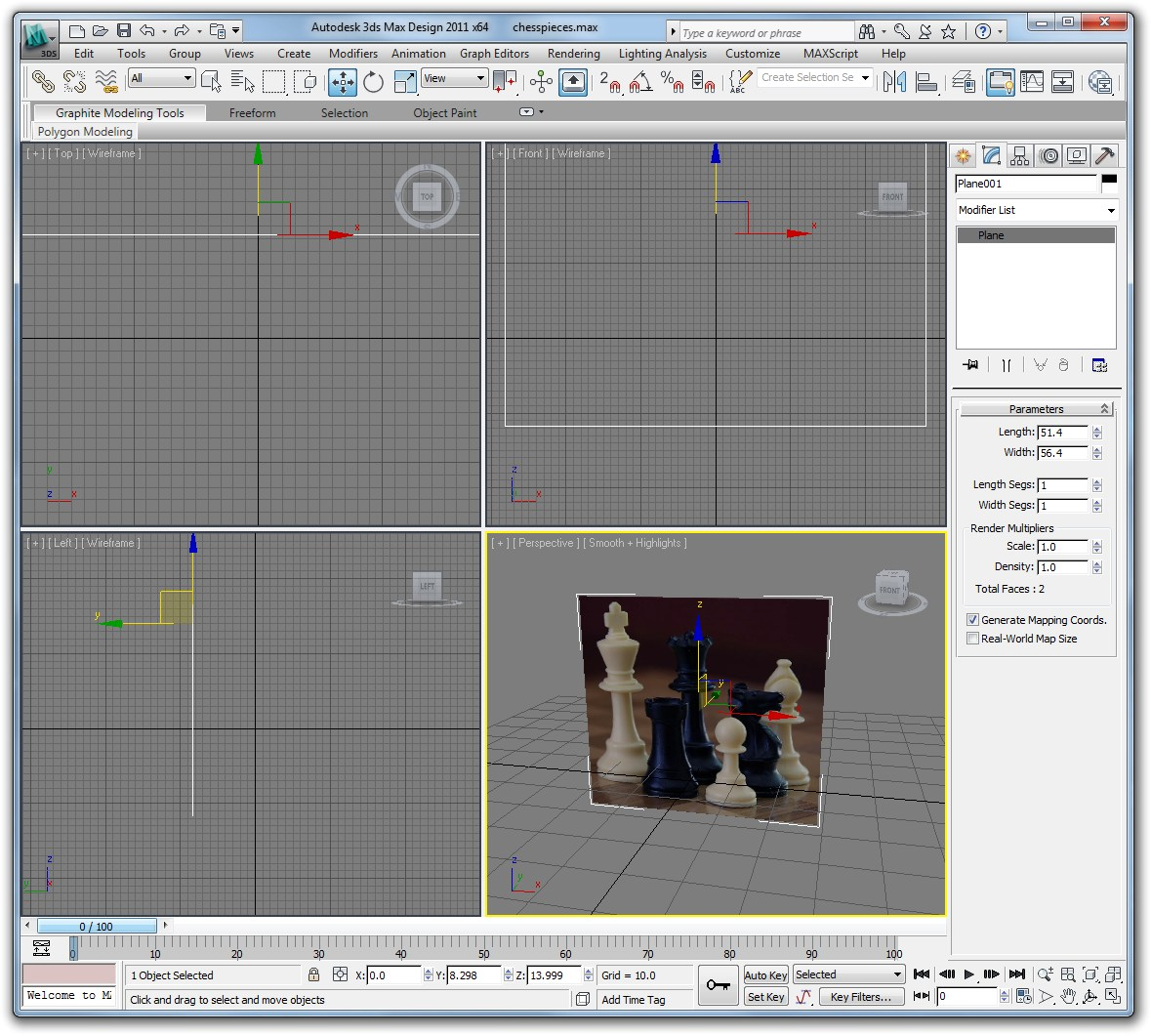1151x1036 pixels.
Task: Open the Rendering menu
Action: coord(573,54)
